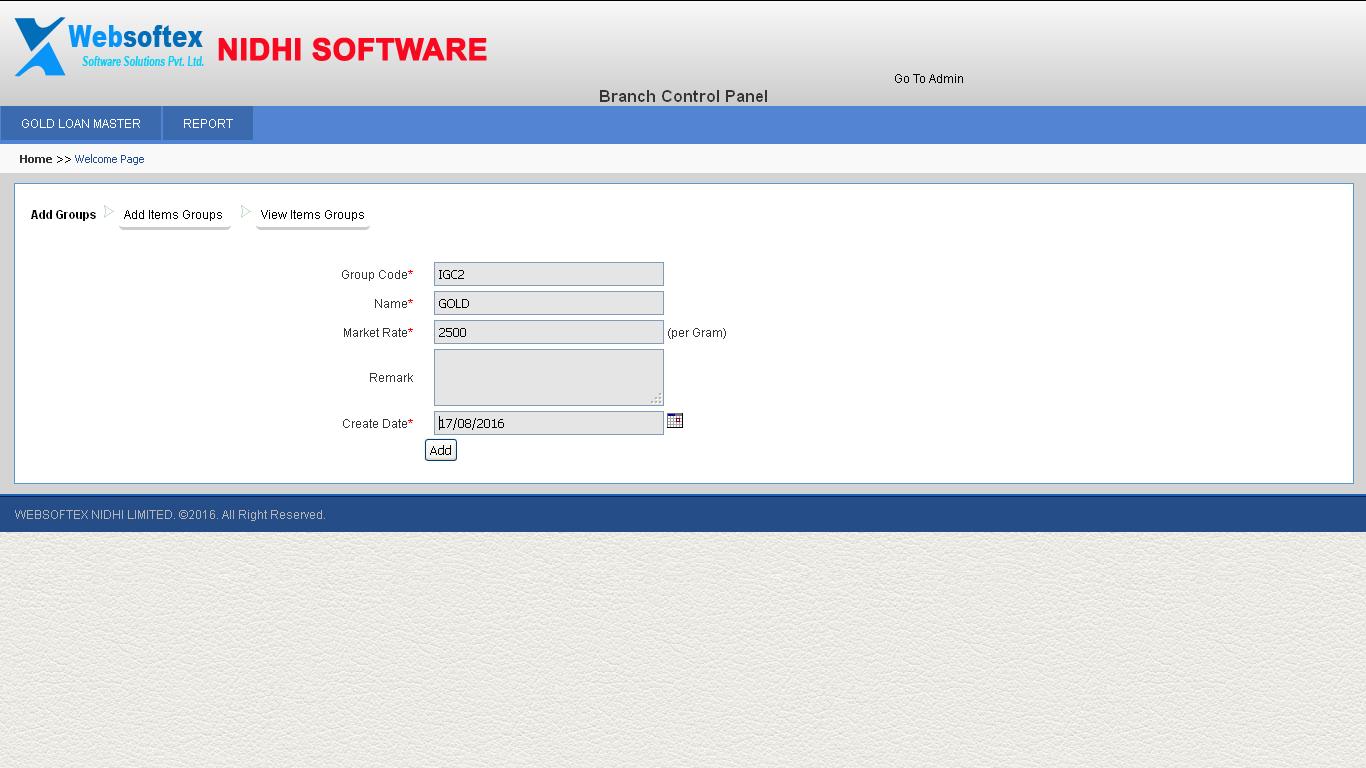Grab the Remark box resize handle
This screenshot has height=768, width=1366.
tap(656, 398)
